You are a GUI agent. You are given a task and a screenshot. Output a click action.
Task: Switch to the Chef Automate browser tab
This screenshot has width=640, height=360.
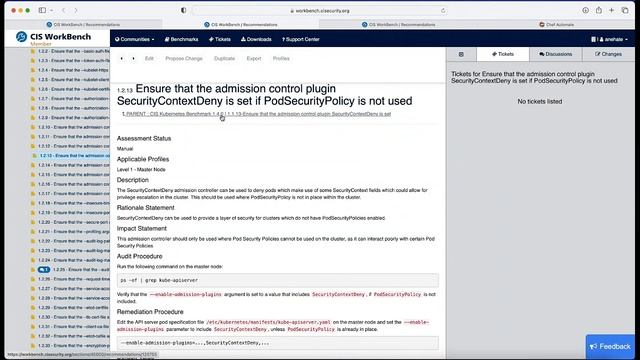click(556, 24)
